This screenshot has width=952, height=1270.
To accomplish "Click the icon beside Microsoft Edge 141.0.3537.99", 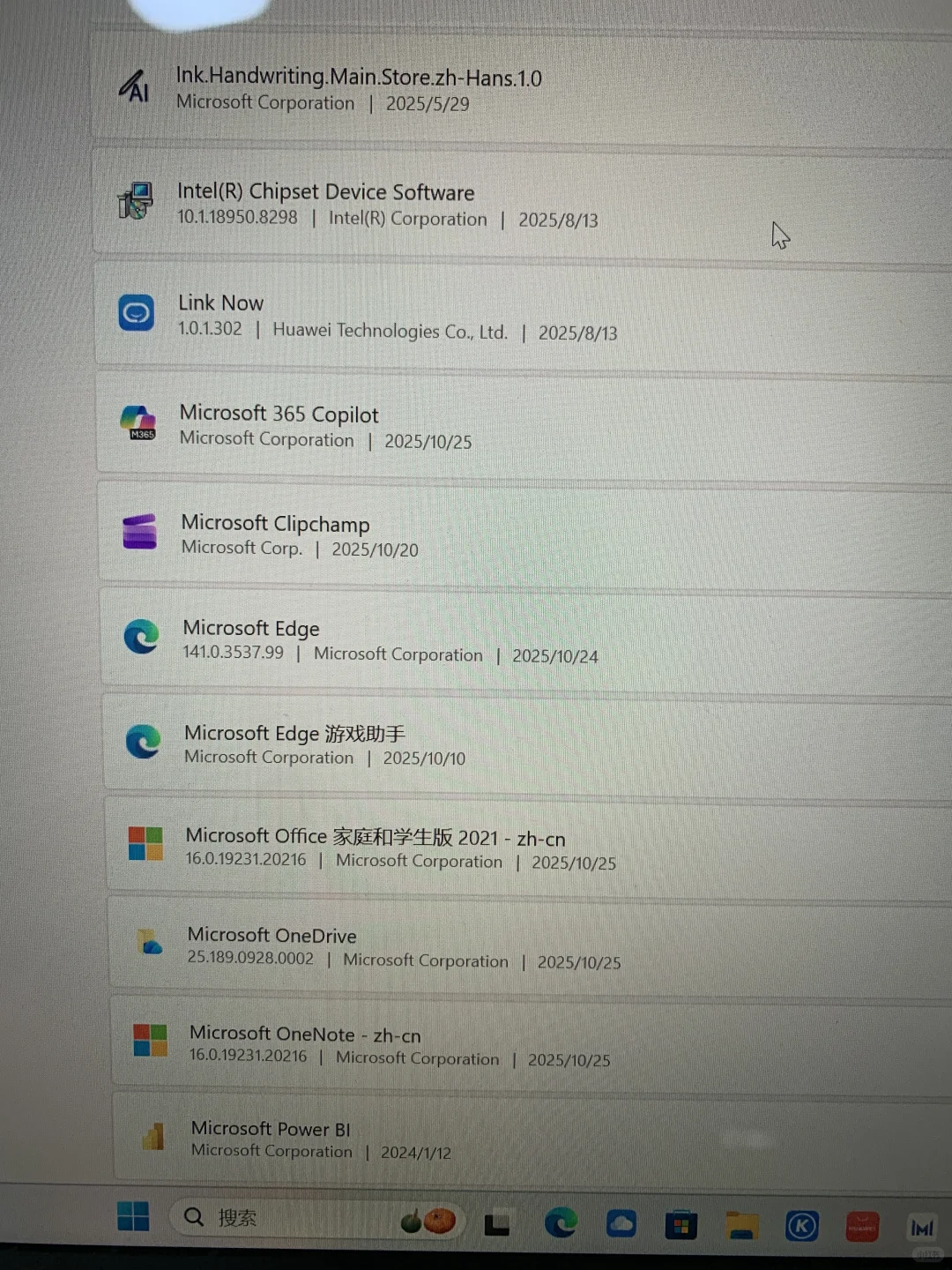I will [141, 637].
